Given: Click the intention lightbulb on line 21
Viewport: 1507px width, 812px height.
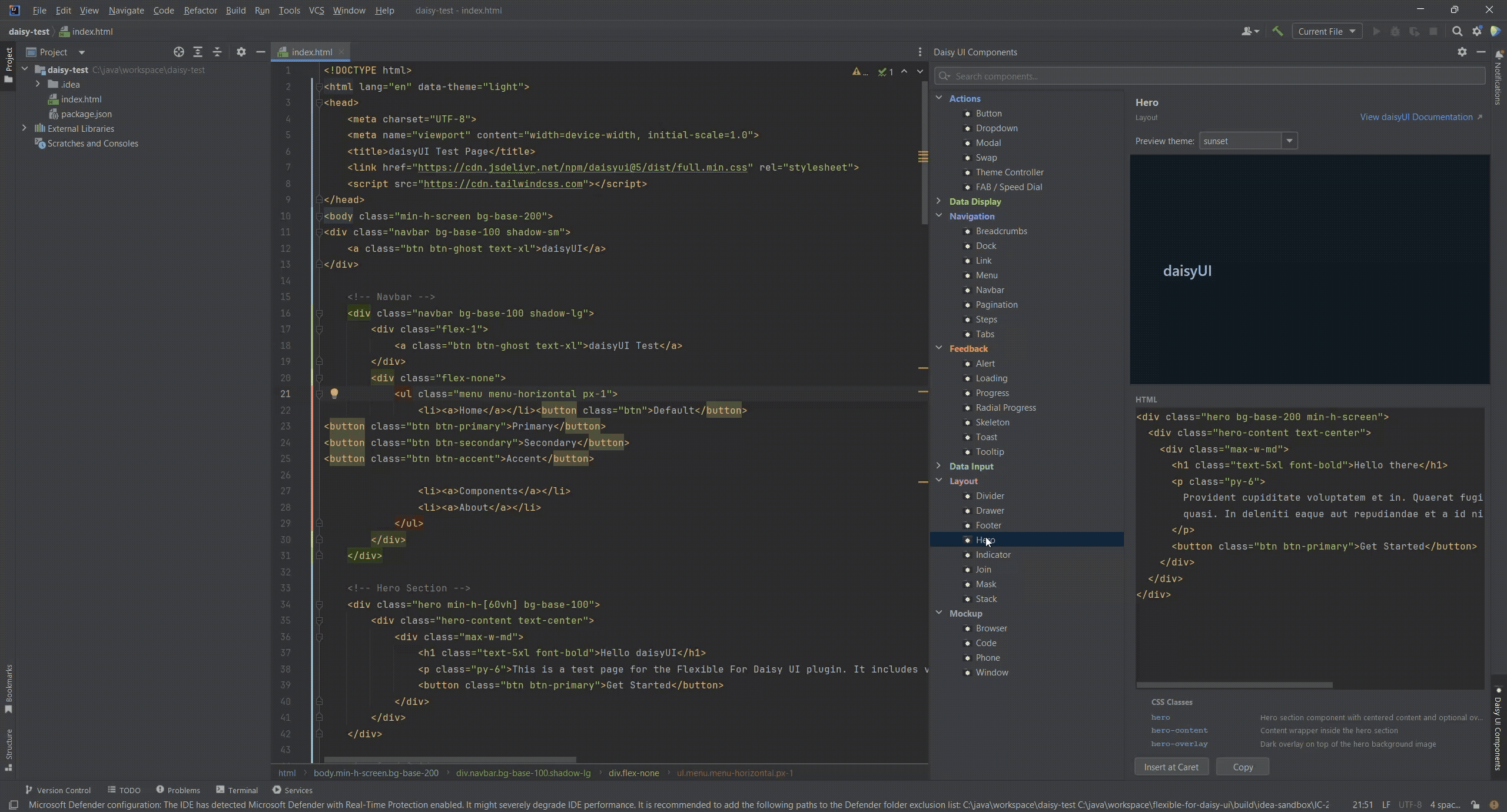Looking at the screenshot, I should (334, 394).
